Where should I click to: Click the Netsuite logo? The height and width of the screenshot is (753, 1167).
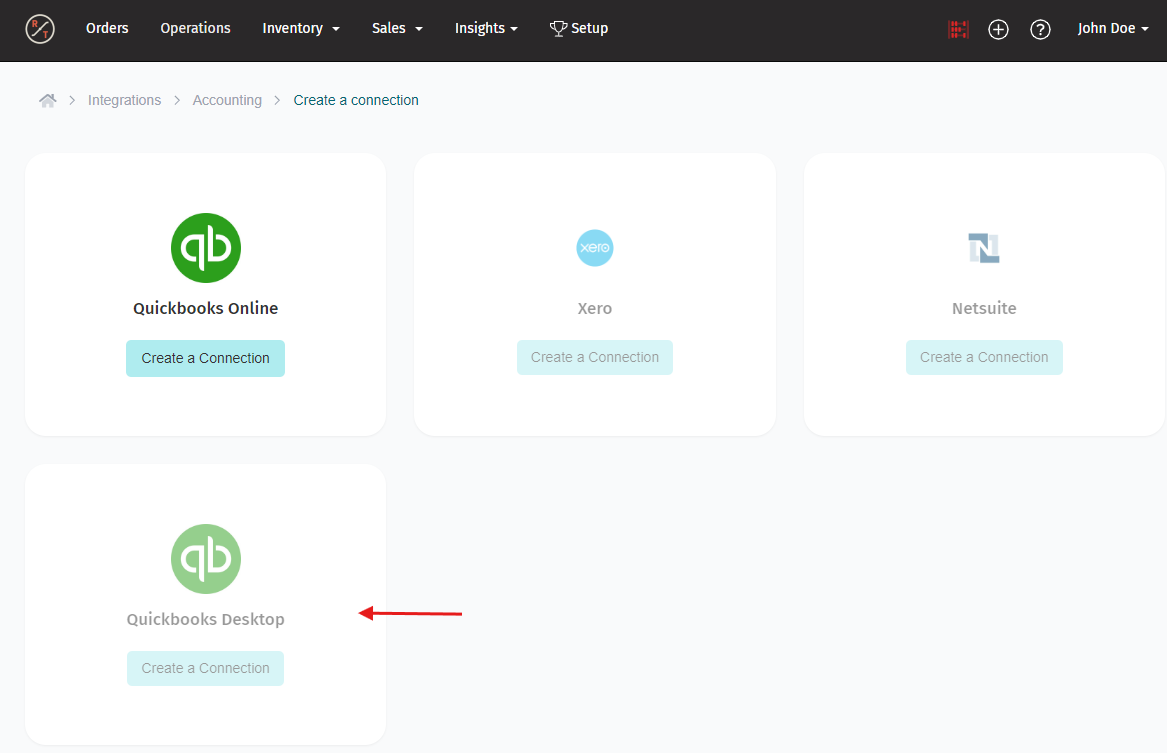click(984, 248)
